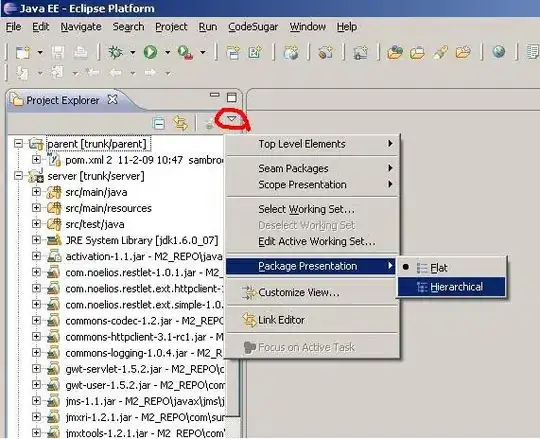The image size is (540, 439).
Task: Expand the src/main/resources folder
Action: point(36,208)
